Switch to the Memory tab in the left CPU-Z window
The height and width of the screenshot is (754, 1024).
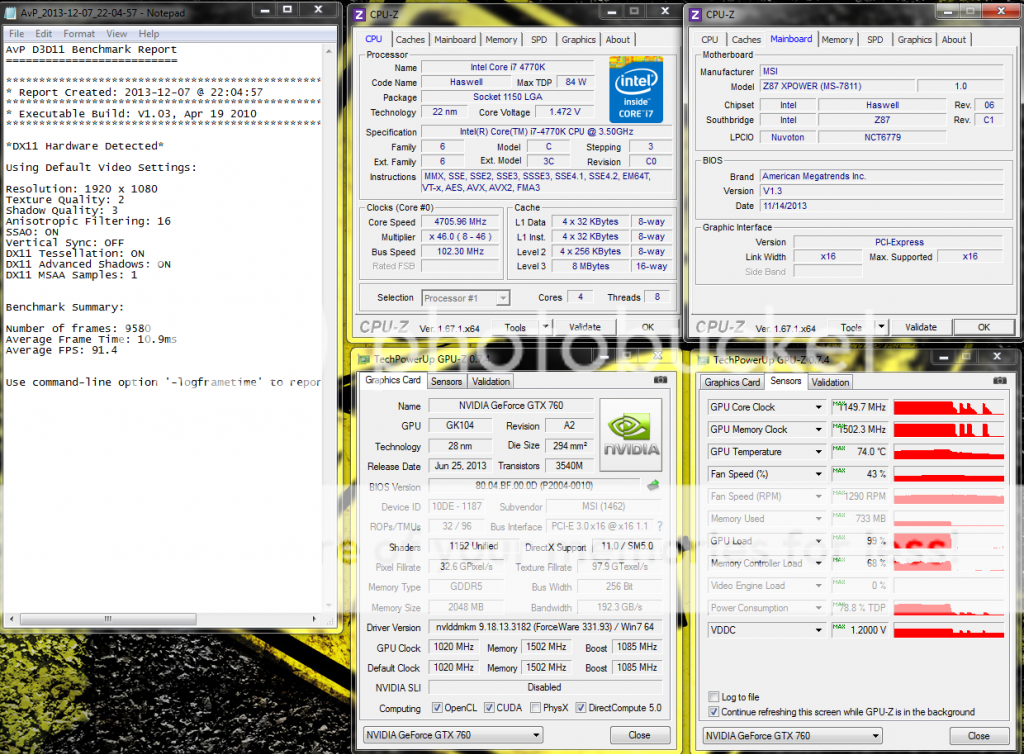pos(501,40)
